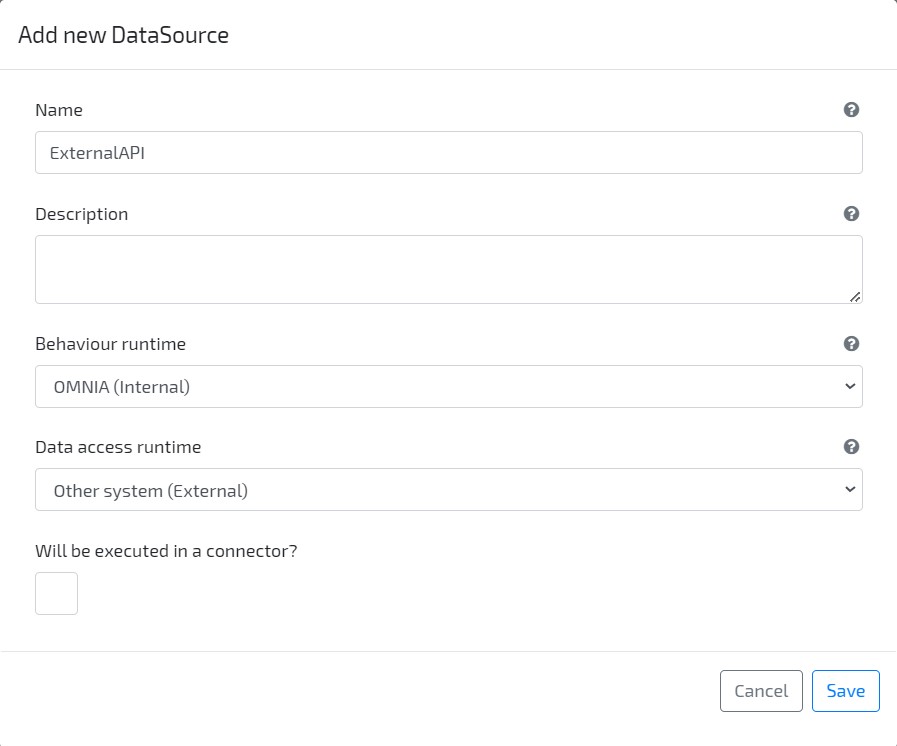
Task: Show help for Behaviour runtime
Action: point(851,344)
